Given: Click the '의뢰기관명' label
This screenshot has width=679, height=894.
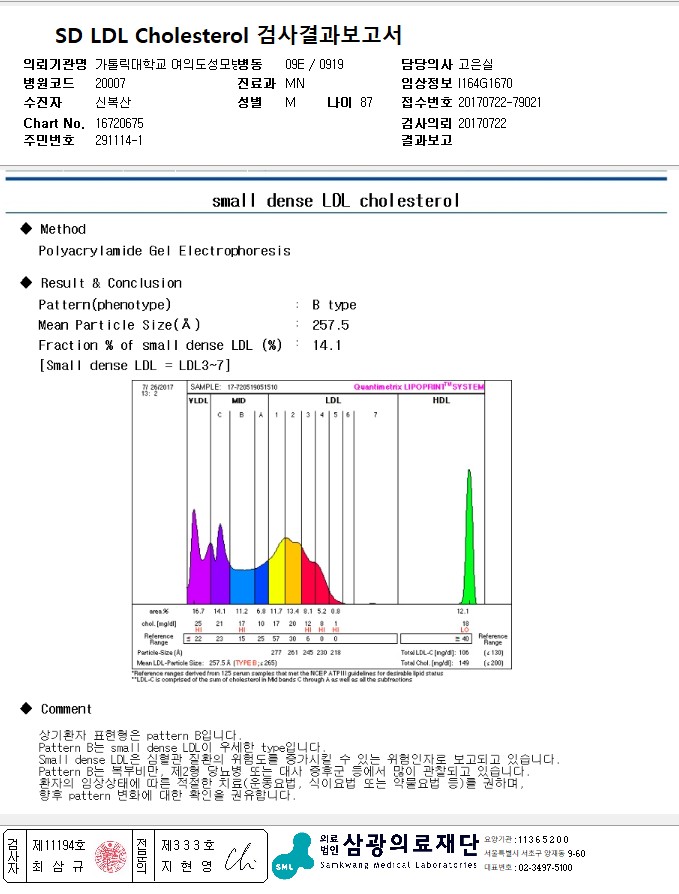Looking at the screenshot, I should [55, 64].
